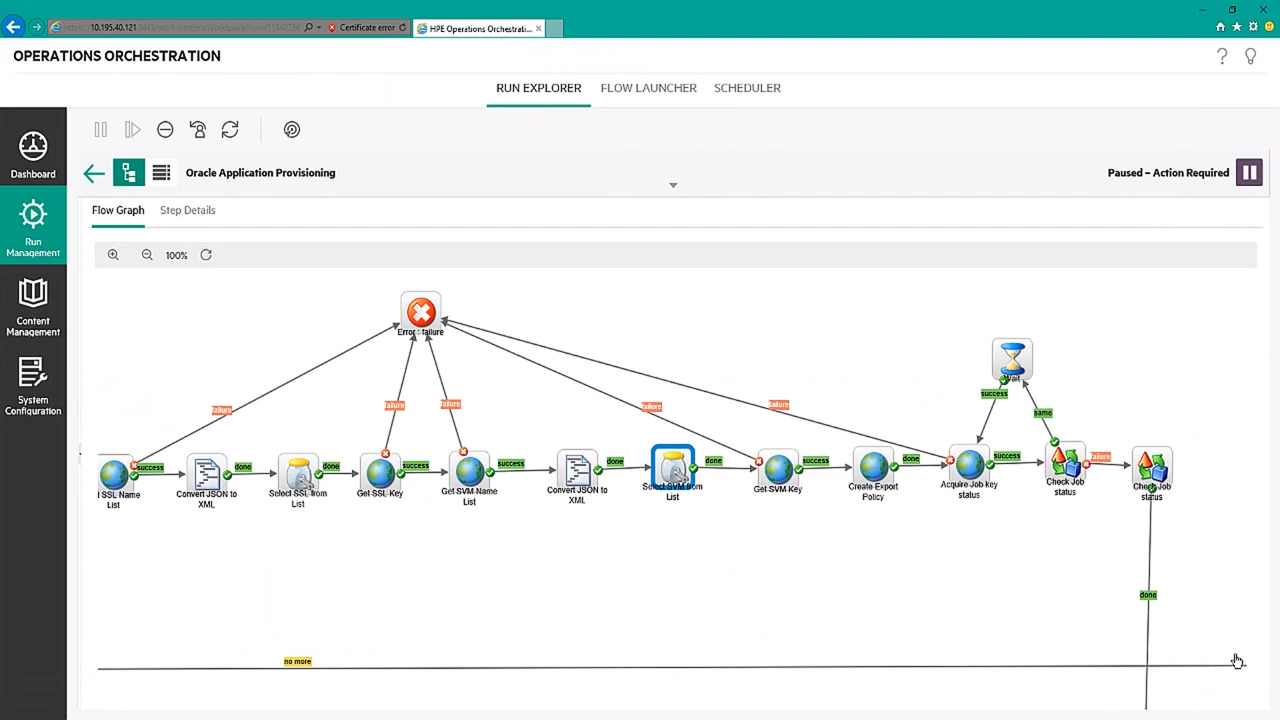Open the help question mark icon

[x=1222, y=57]
